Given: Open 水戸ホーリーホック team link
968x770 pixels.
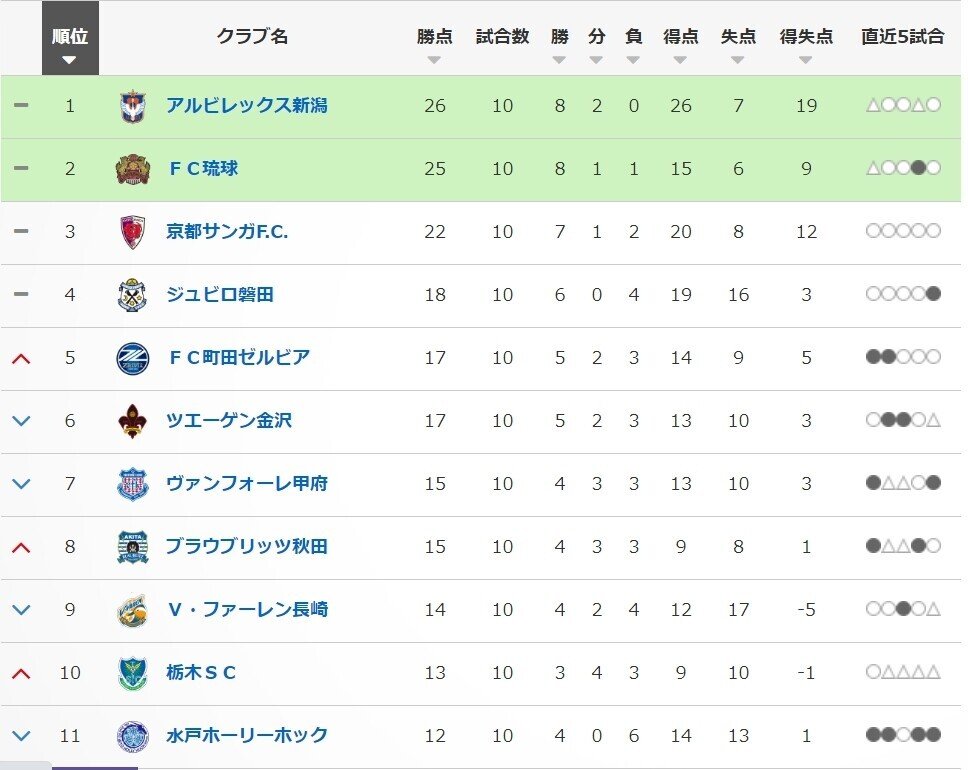Looking at the screenshot, I should click(x=247, y=736).
